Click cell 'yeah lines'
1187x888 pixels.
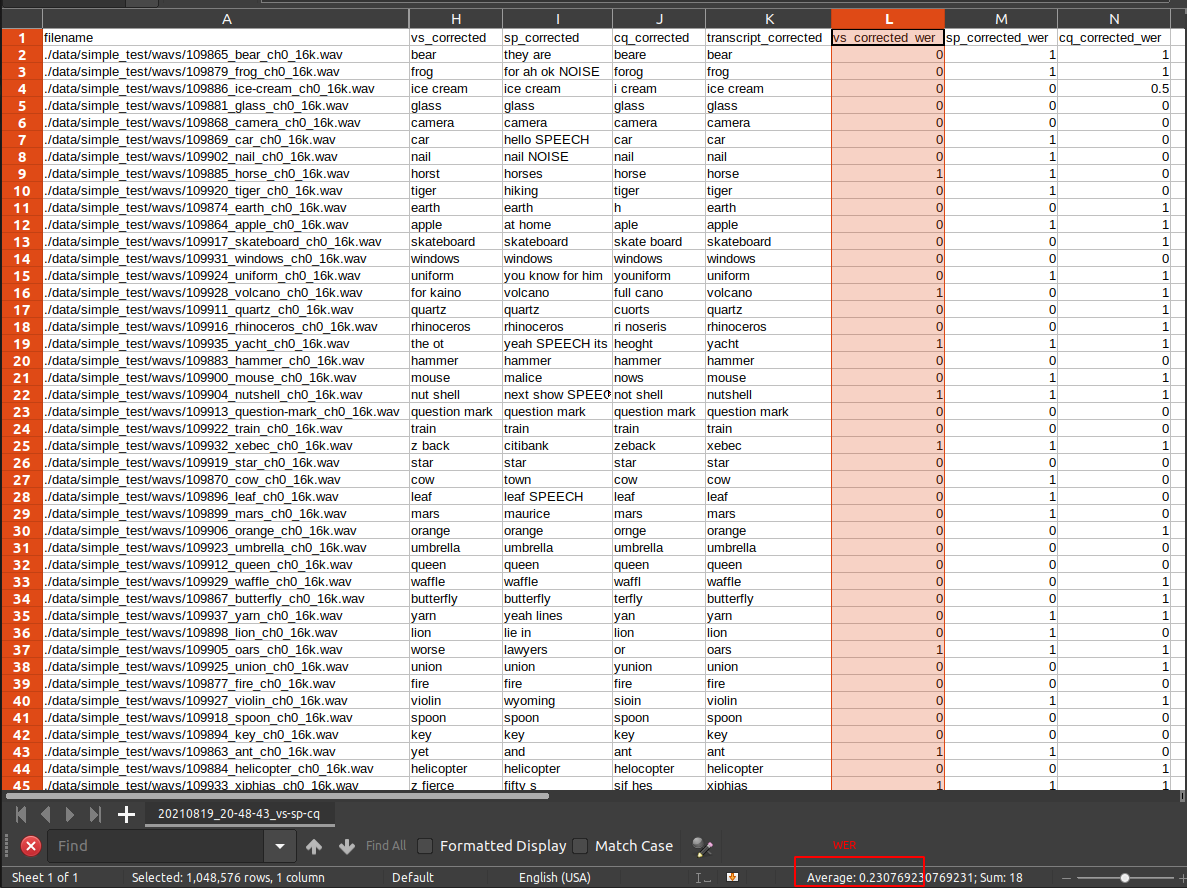tap(557, 615)
